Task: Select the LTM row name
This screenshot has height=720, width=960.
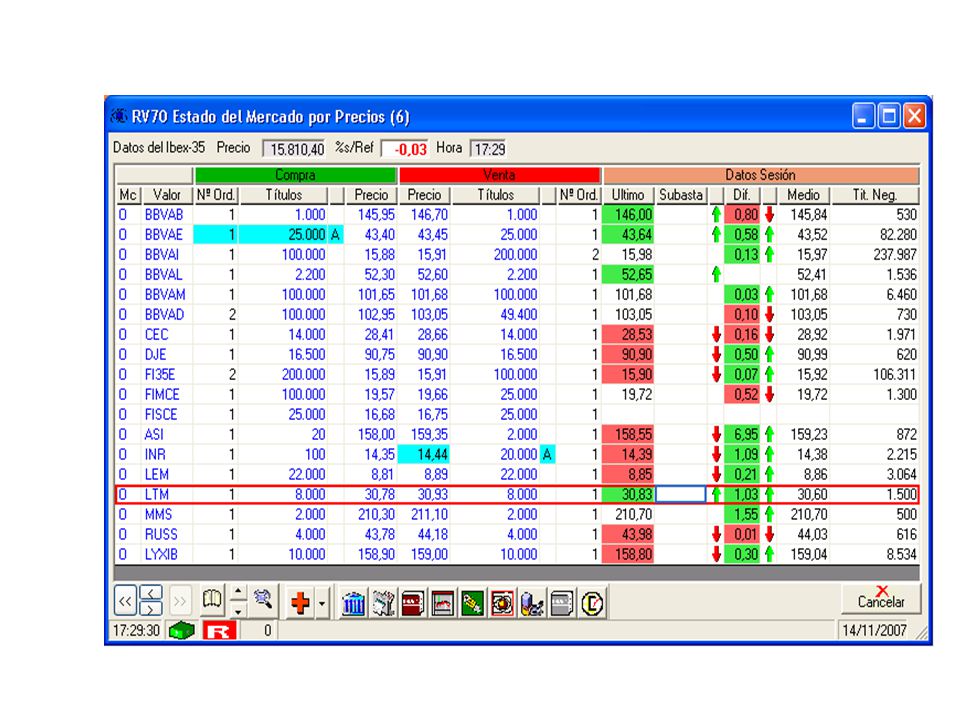Action: pyautogui.click(x=157, y=495)
